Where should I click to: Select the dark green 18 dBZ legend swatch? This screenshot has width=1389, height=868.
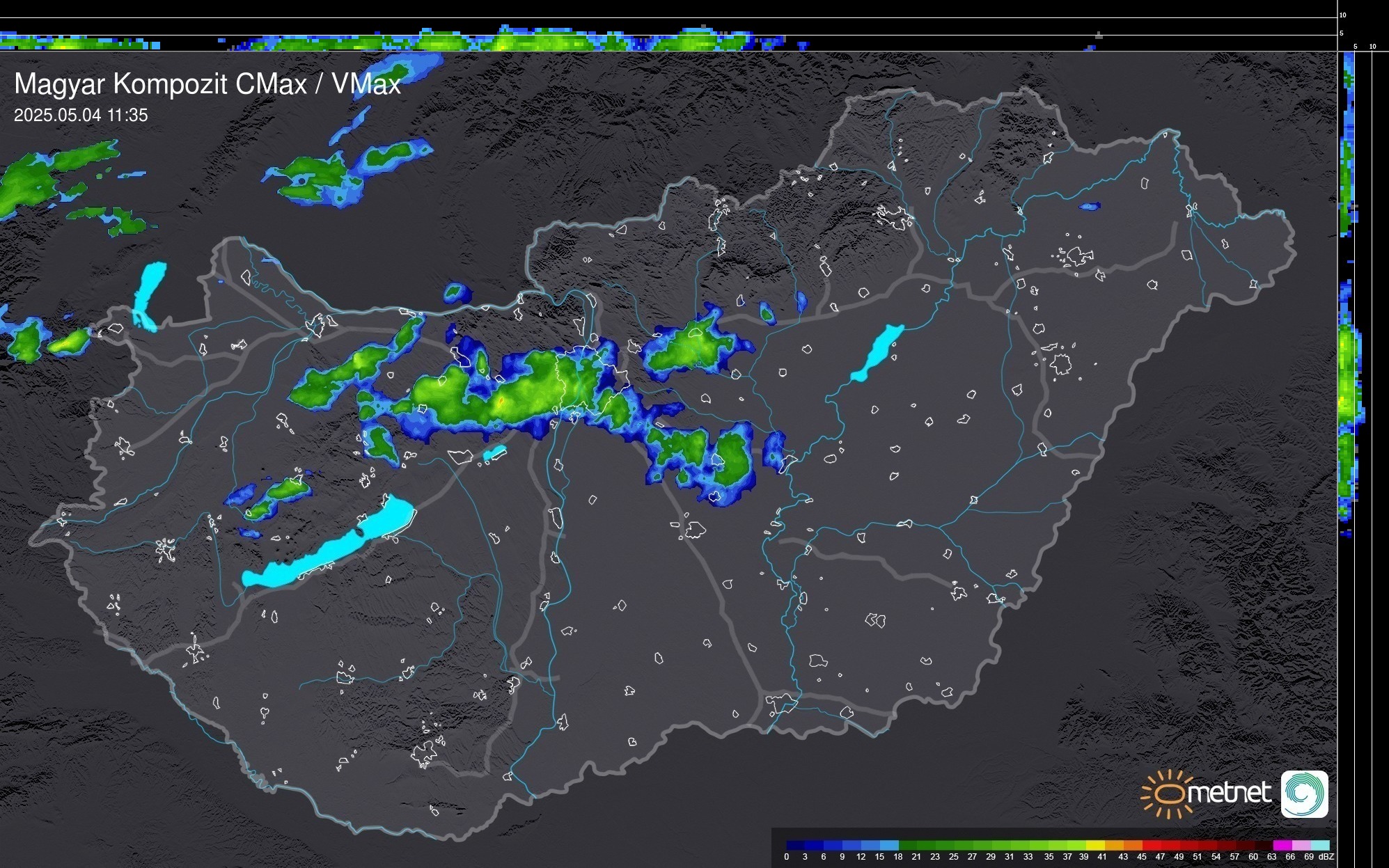click(x=908, y=845)
